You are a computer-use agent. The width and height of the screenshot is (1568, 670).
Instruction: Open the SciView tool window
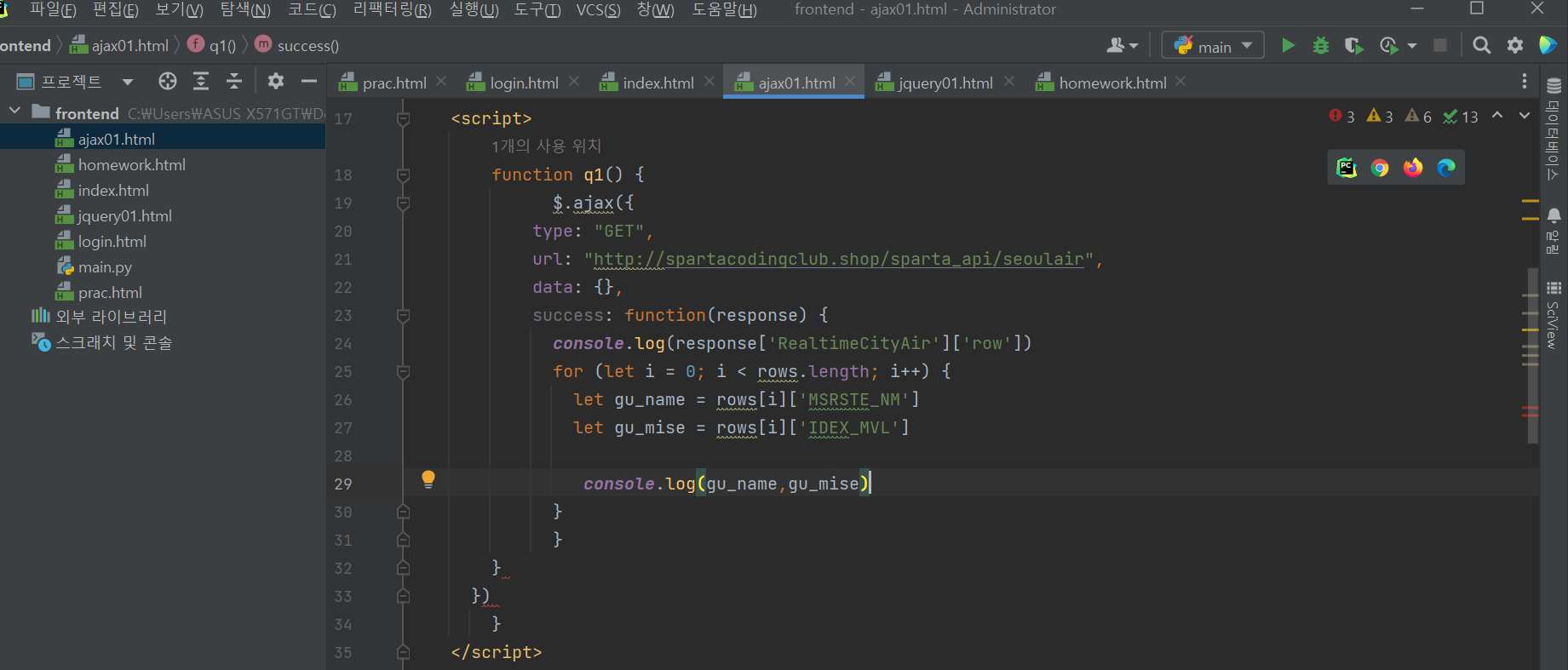[x=1554, y=314]
